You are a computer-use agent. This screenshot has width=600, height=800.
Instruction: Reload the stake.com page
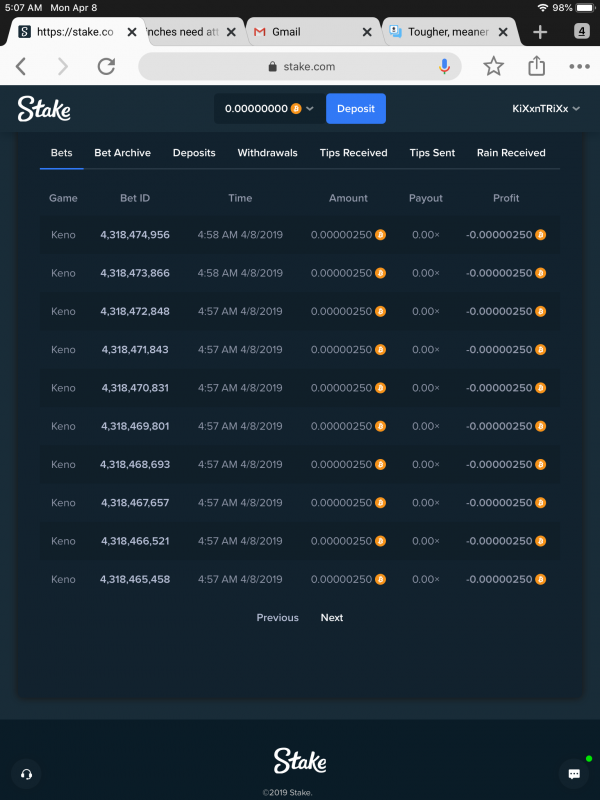click(106, 66)
